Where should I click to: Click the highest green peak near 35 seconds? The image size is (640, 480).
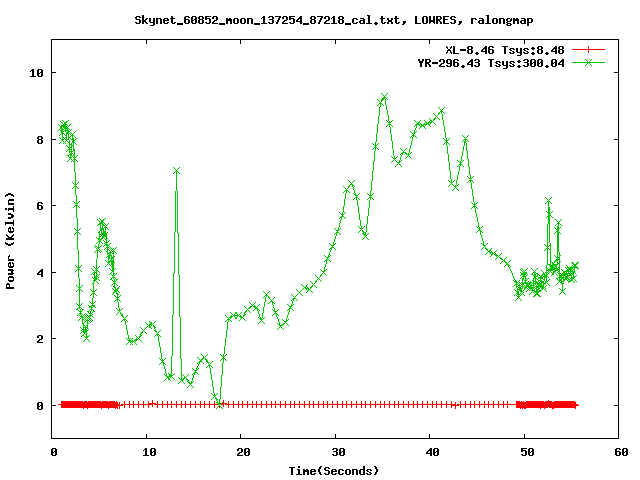384,97
